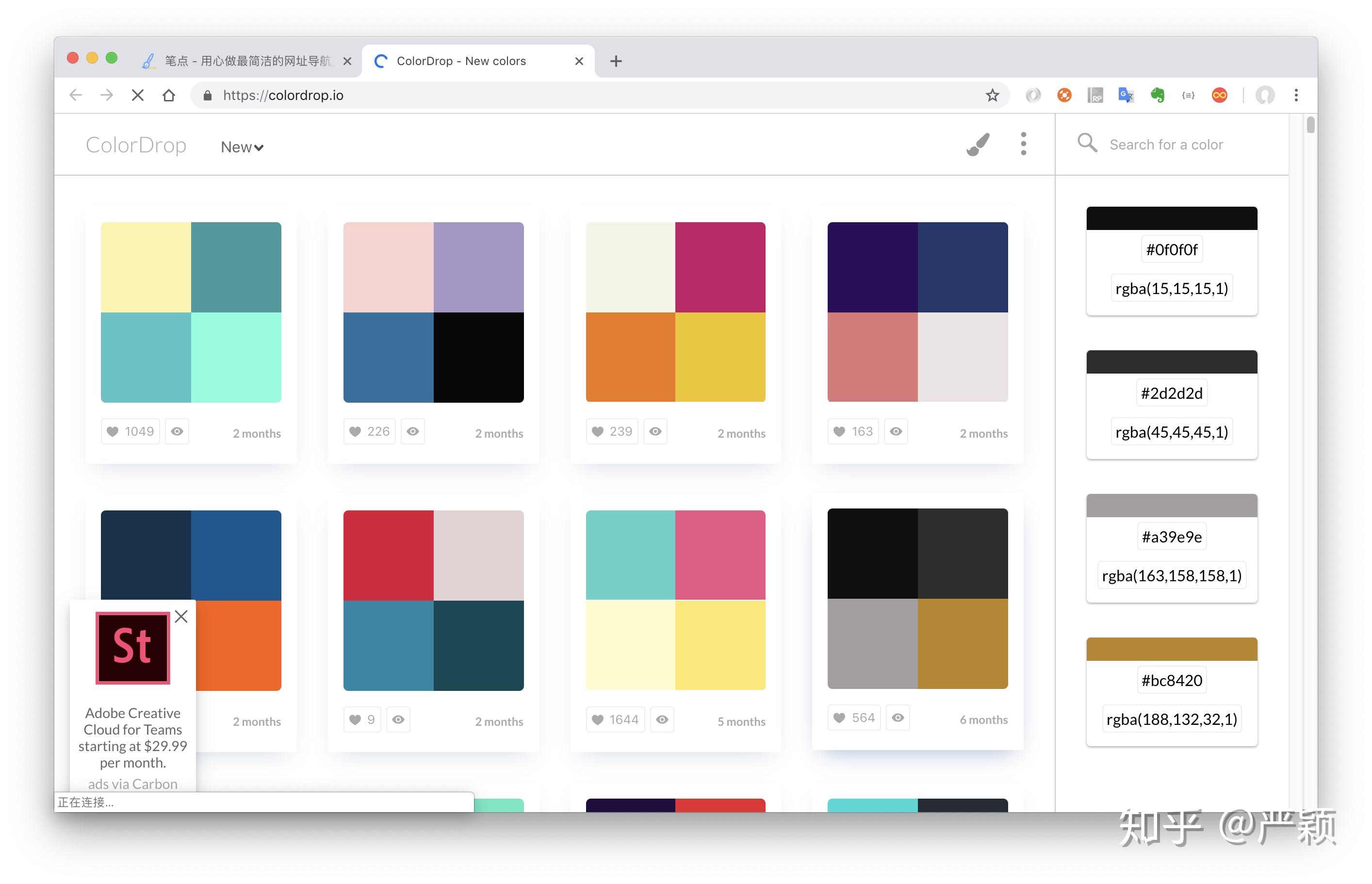Click the search magnifier icon
The height and width of the screenshot is (884, 1372).
(x=1087, y=143)
